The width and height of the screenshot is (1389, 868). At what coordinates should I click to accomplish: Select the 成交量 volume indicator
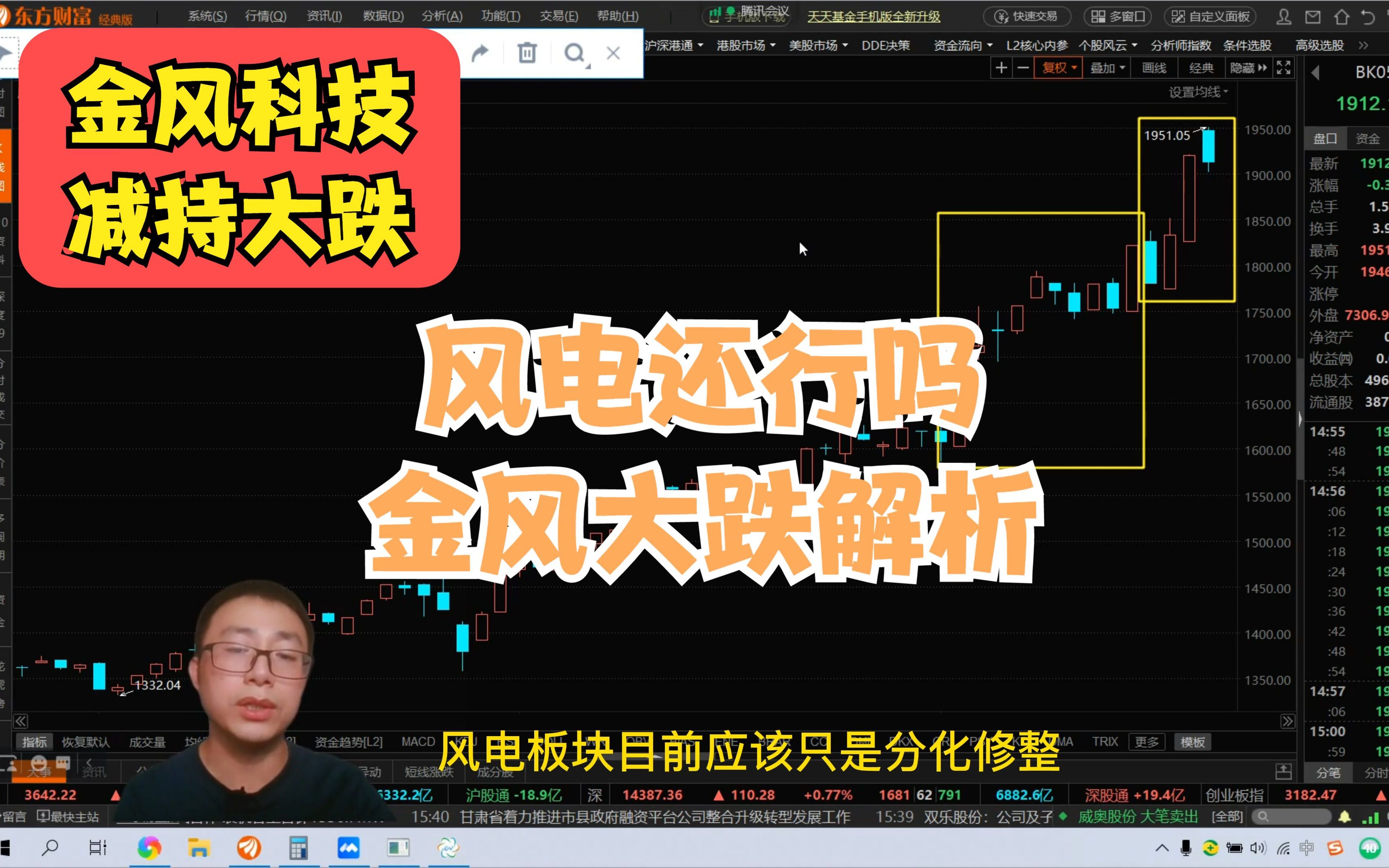pyautogui.click(x=147, y=742)
